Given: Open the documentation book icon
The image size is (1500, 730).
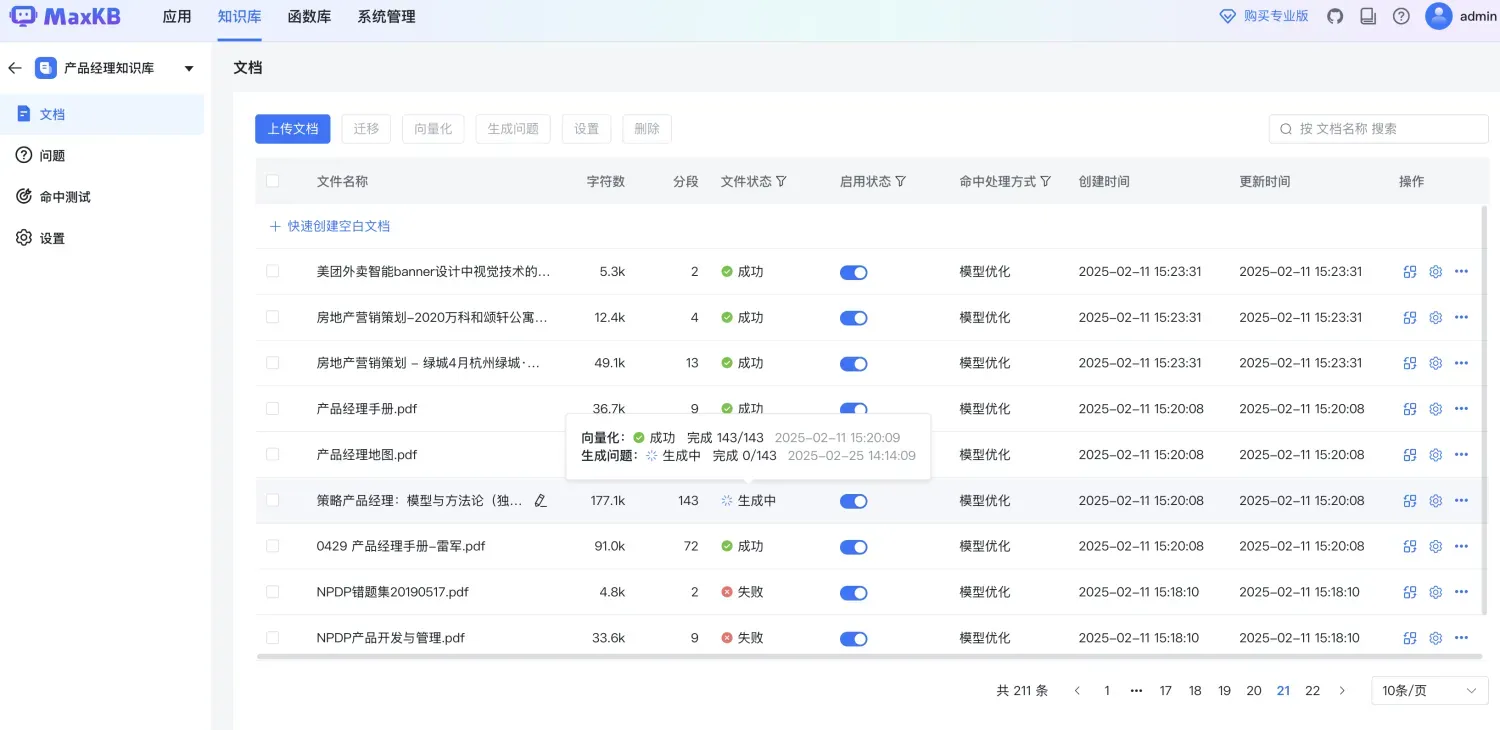Looking at the screenshot, I should (1367, 16).
